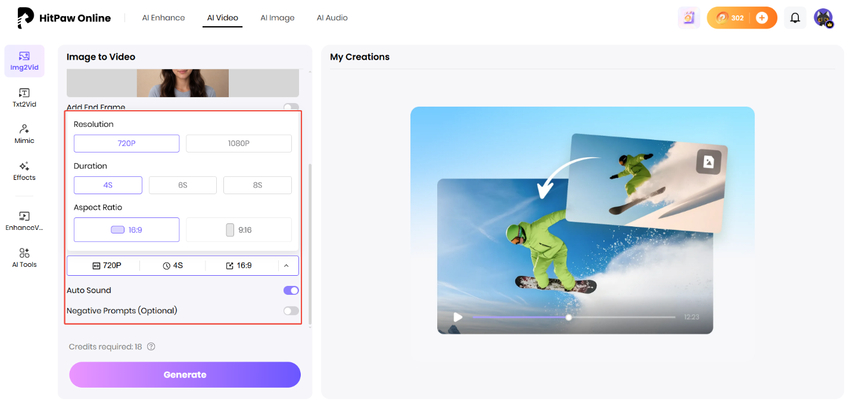Select 9:16 aspect ratio
This screenshot has width=853, height=408.
[239, 230]
